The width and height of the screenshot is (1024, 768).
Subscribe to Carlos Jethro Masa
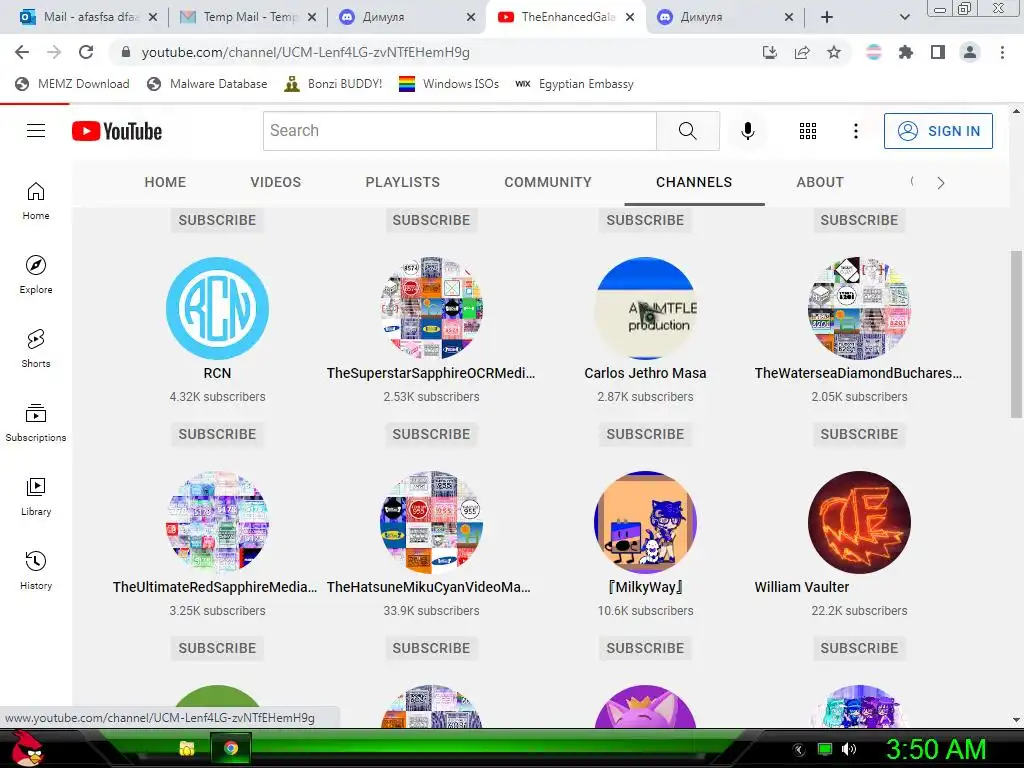click(x=645, y=434)
